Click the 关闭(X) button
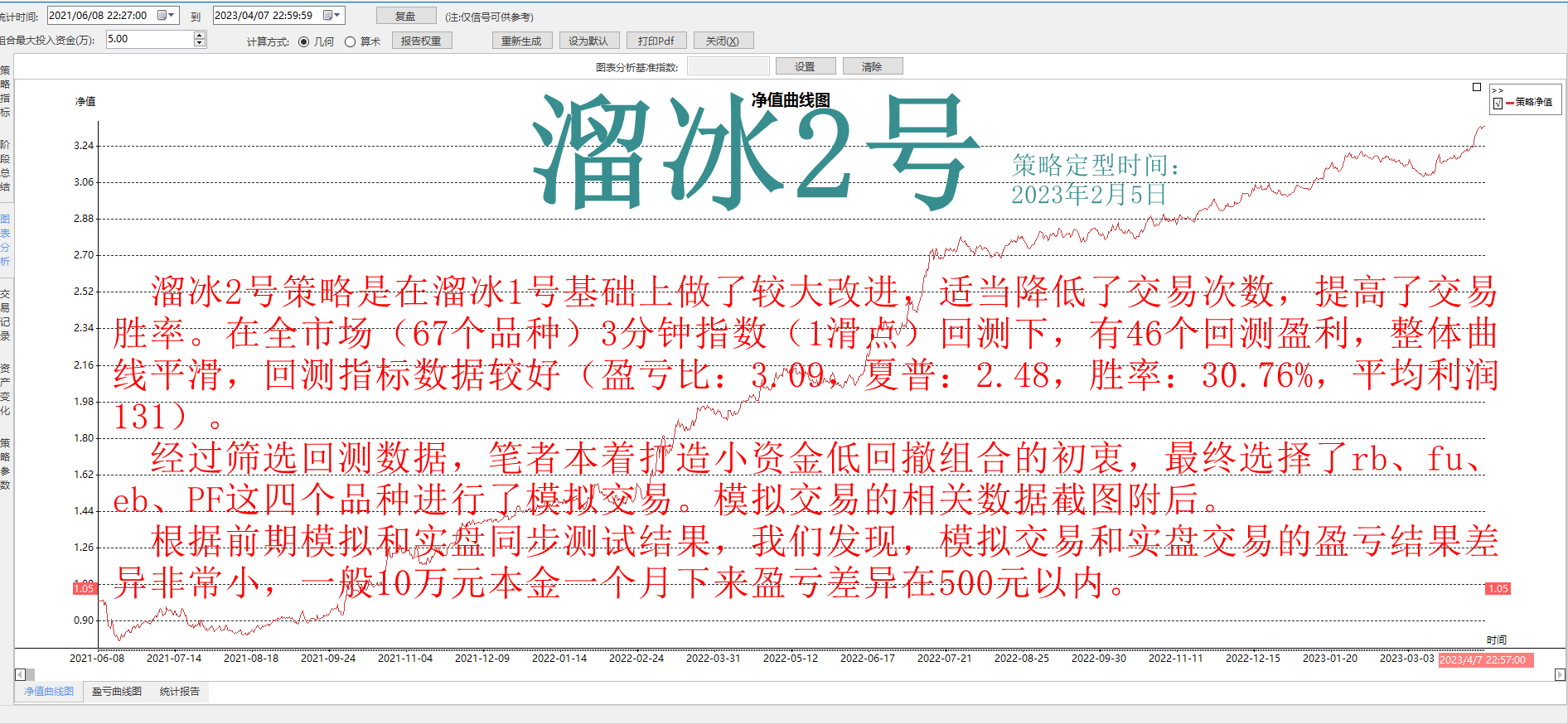Image resolution: width=1568 pixels, height=724 pixels. click(x=723, y=41)
